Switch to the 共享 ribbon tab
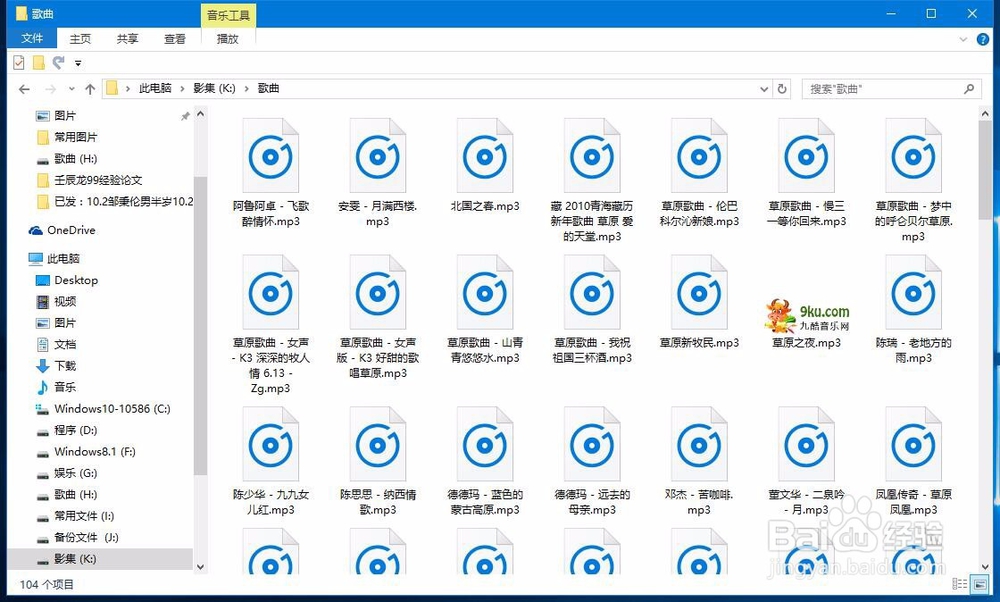1000x602 pixels. point(127,39)
